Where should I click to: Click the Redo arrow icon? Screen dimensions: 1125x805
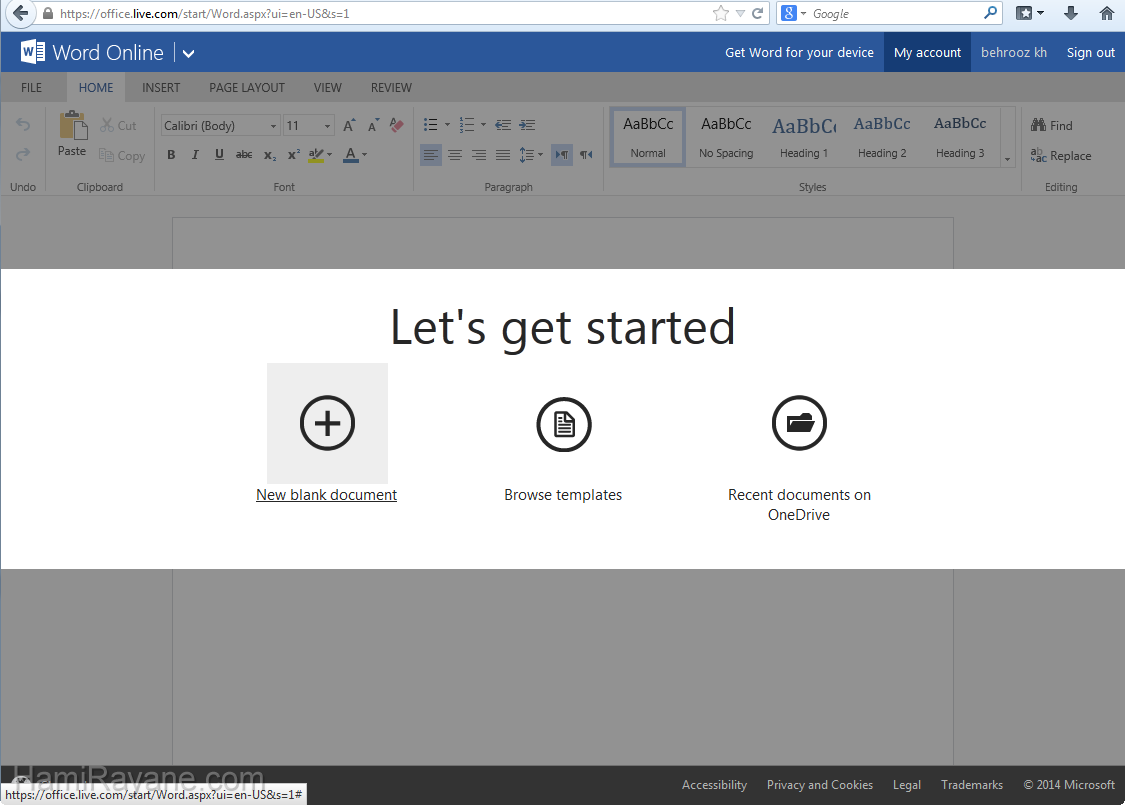pos(23,154)
